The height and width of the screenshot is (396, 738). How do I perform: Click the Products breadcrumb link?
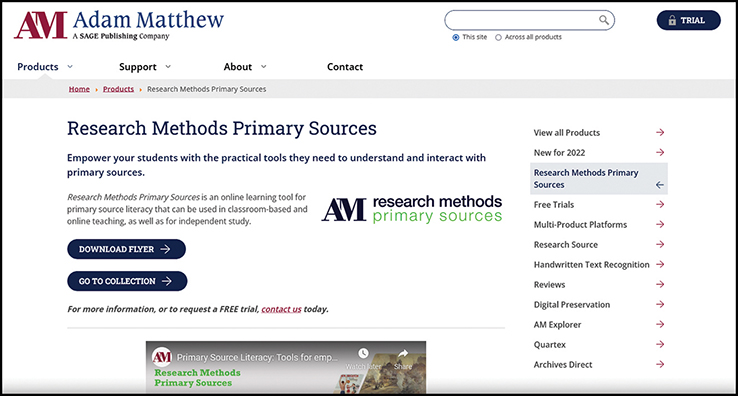(x=118, y=89)
